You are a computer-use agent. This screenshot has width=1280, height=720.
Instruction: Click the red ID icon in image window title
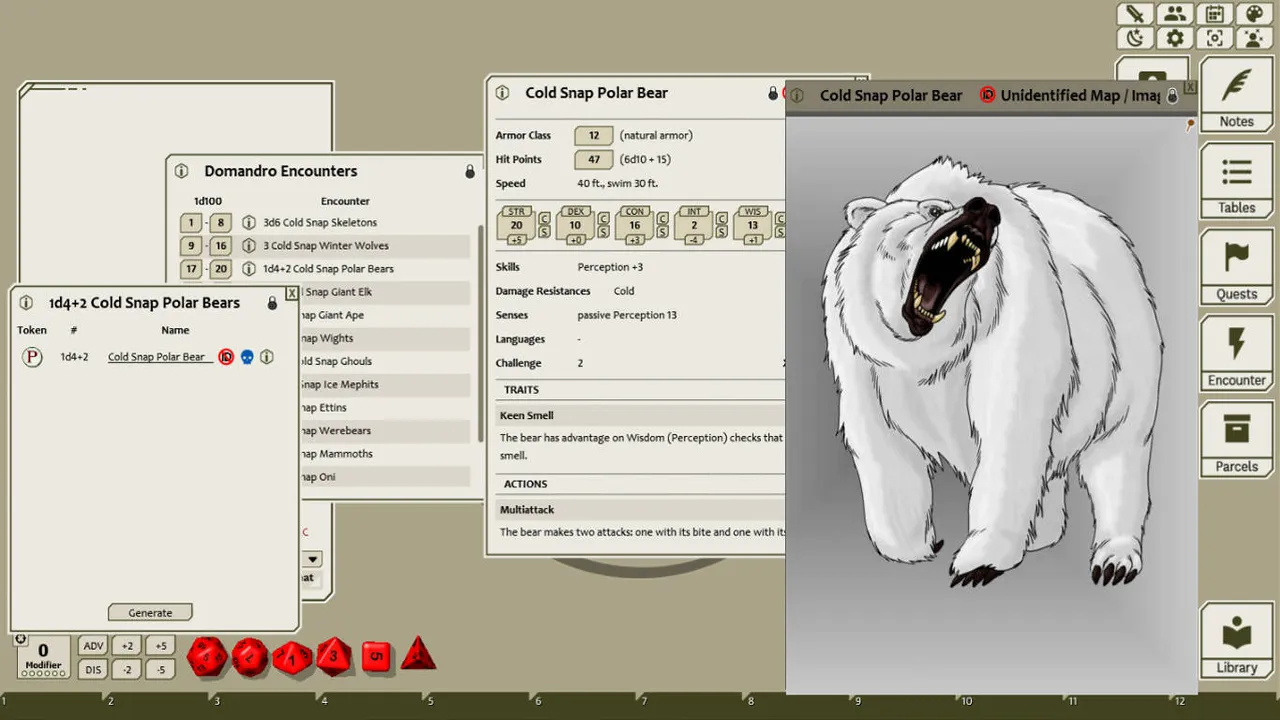click(x=988, y=96)
